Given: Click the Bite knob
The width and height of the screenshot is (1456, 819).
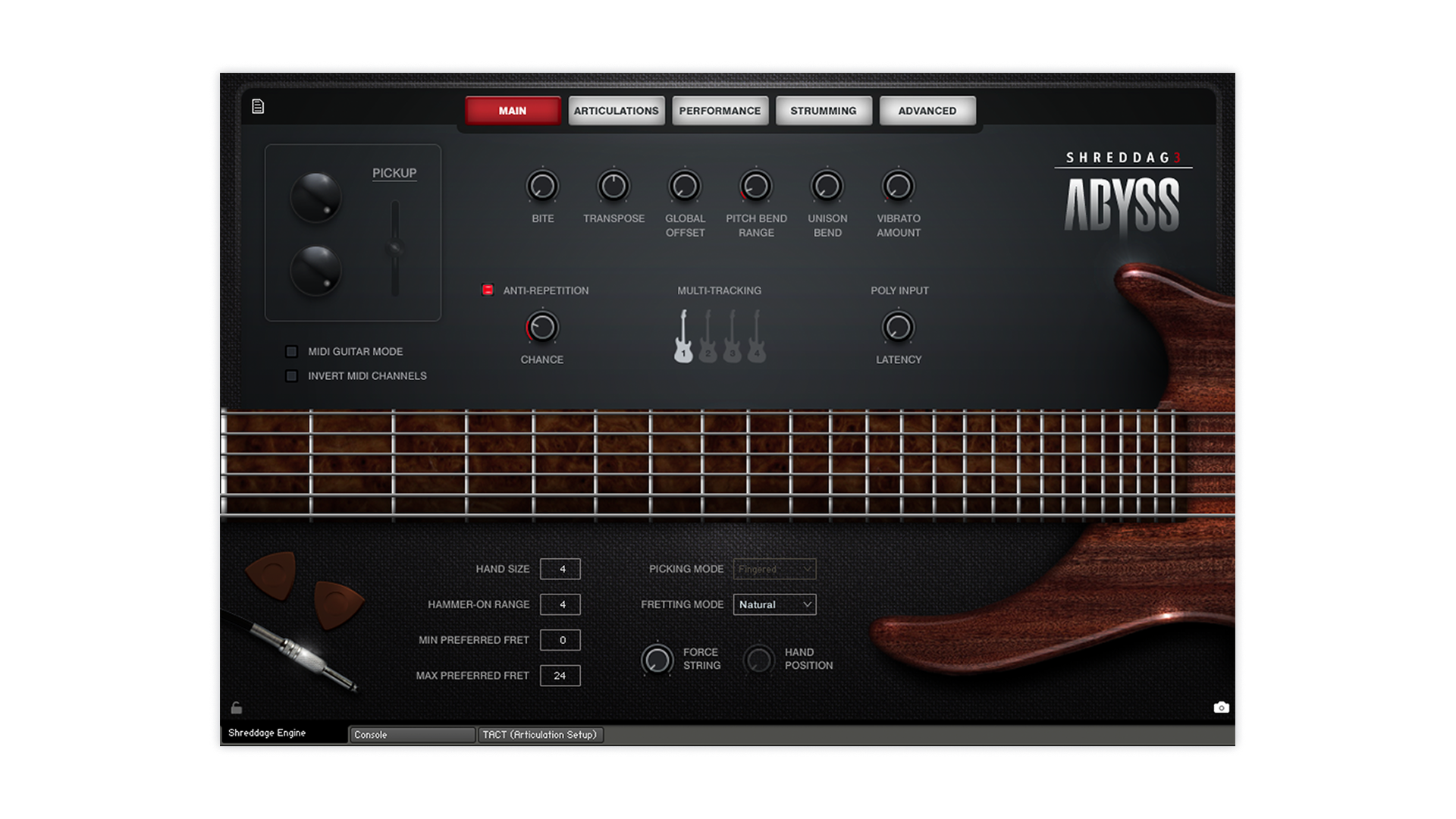Looking at the screenshot, I should (x=542, y=187).
